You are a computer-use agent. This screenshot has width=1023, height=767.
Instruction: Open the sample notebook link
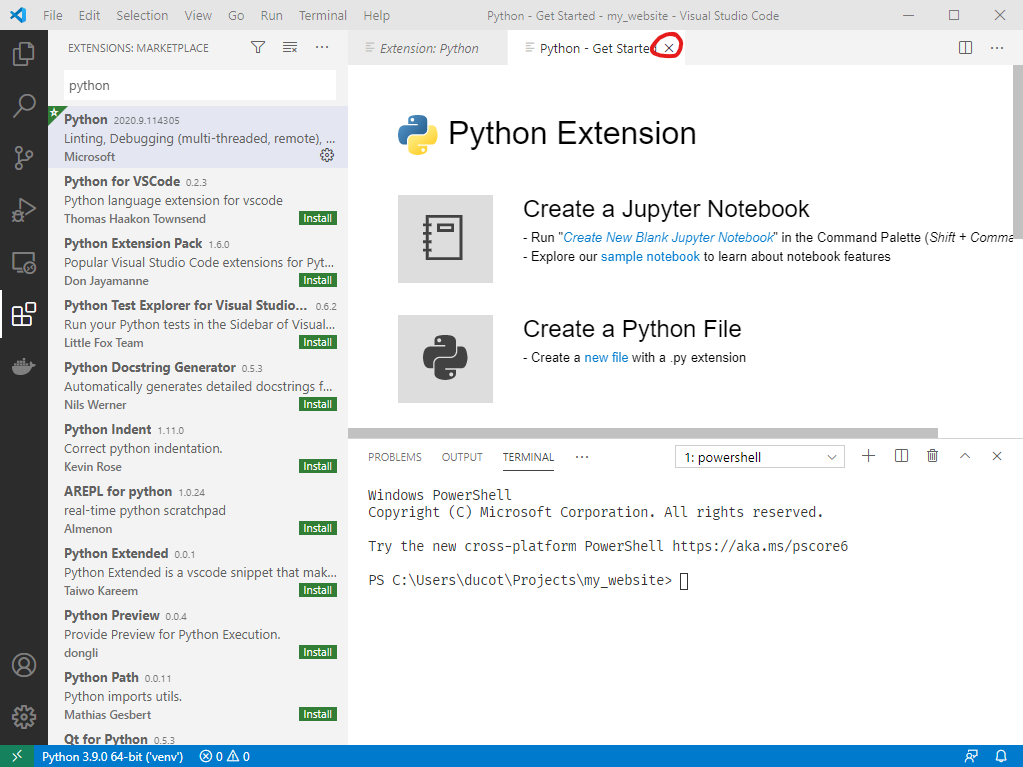click(650, 256)
